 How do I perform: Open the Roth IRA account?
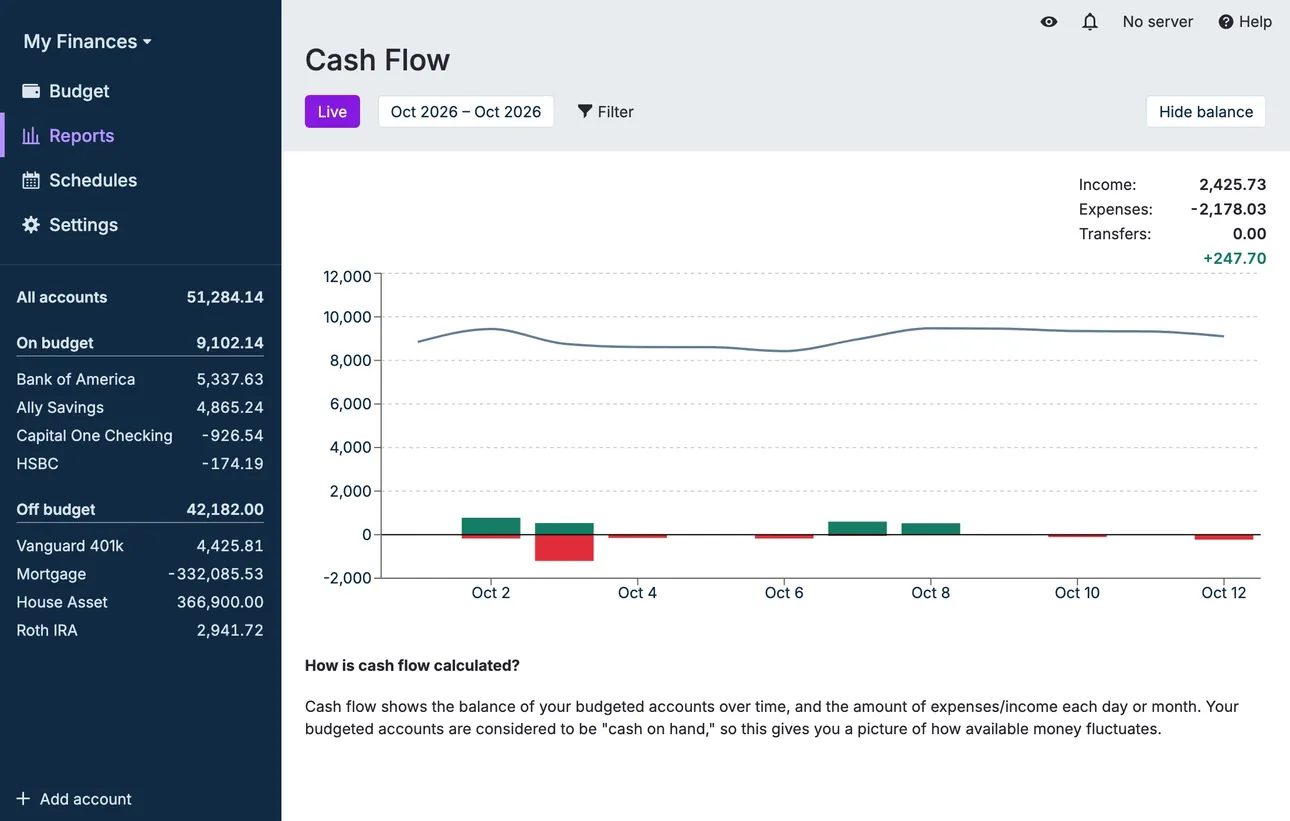tap(140, 630)
